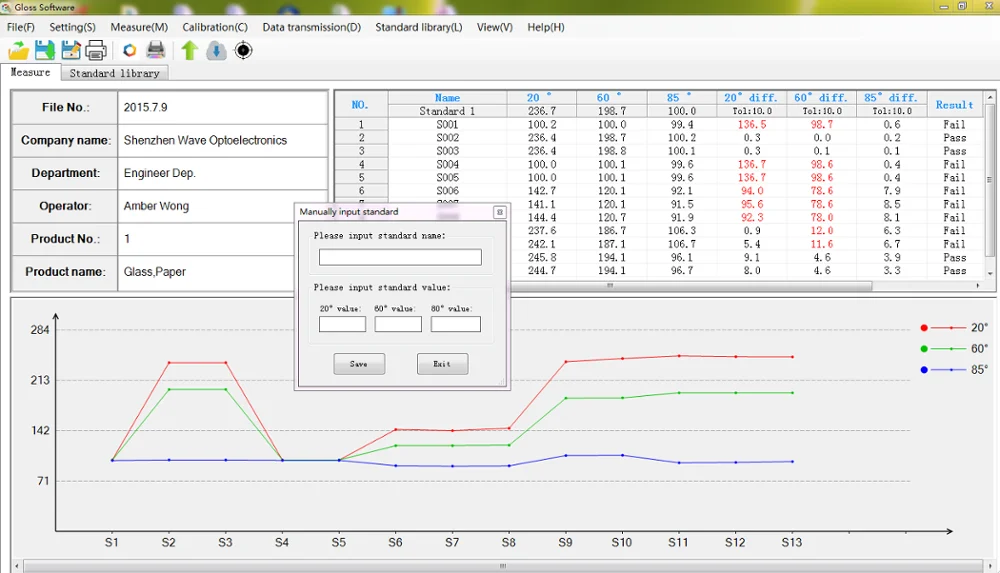Click the blue down arrow download icon
This screenshot has width=1000, height=573.
216,50
